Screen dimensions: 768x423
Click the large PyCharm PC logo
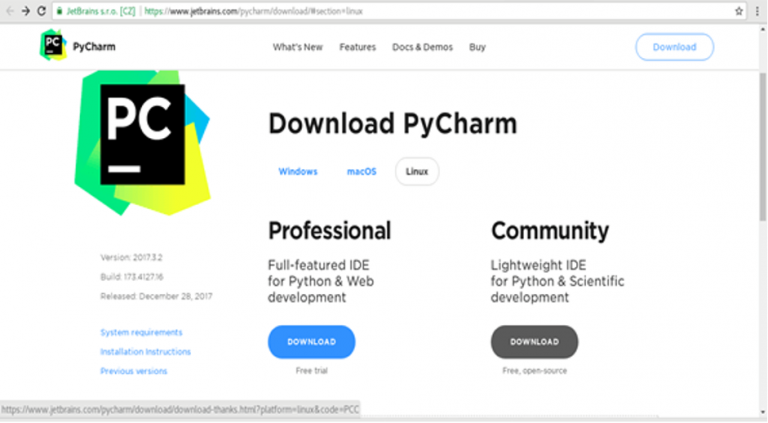coord(142,142)
